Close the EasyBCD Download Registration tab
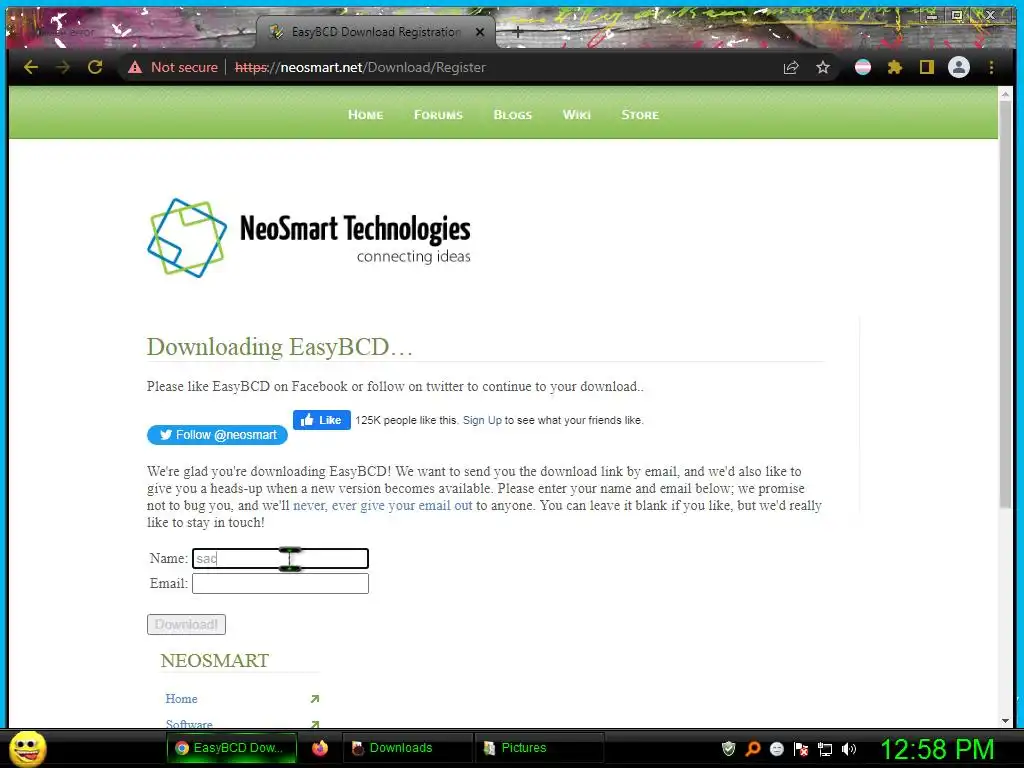Screen dimensions: 1024x768 tap(480, 31)
